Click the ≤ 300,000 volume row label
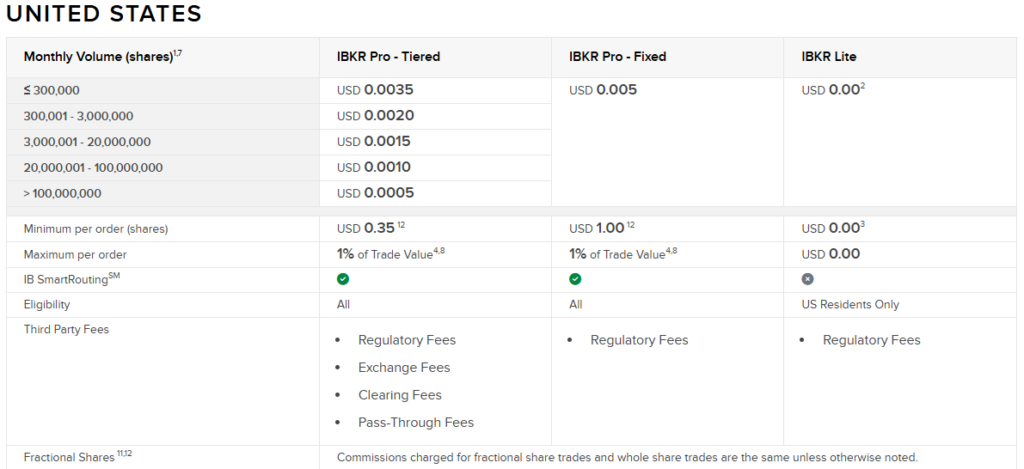1024x469 pixels. tap(52, 91)
